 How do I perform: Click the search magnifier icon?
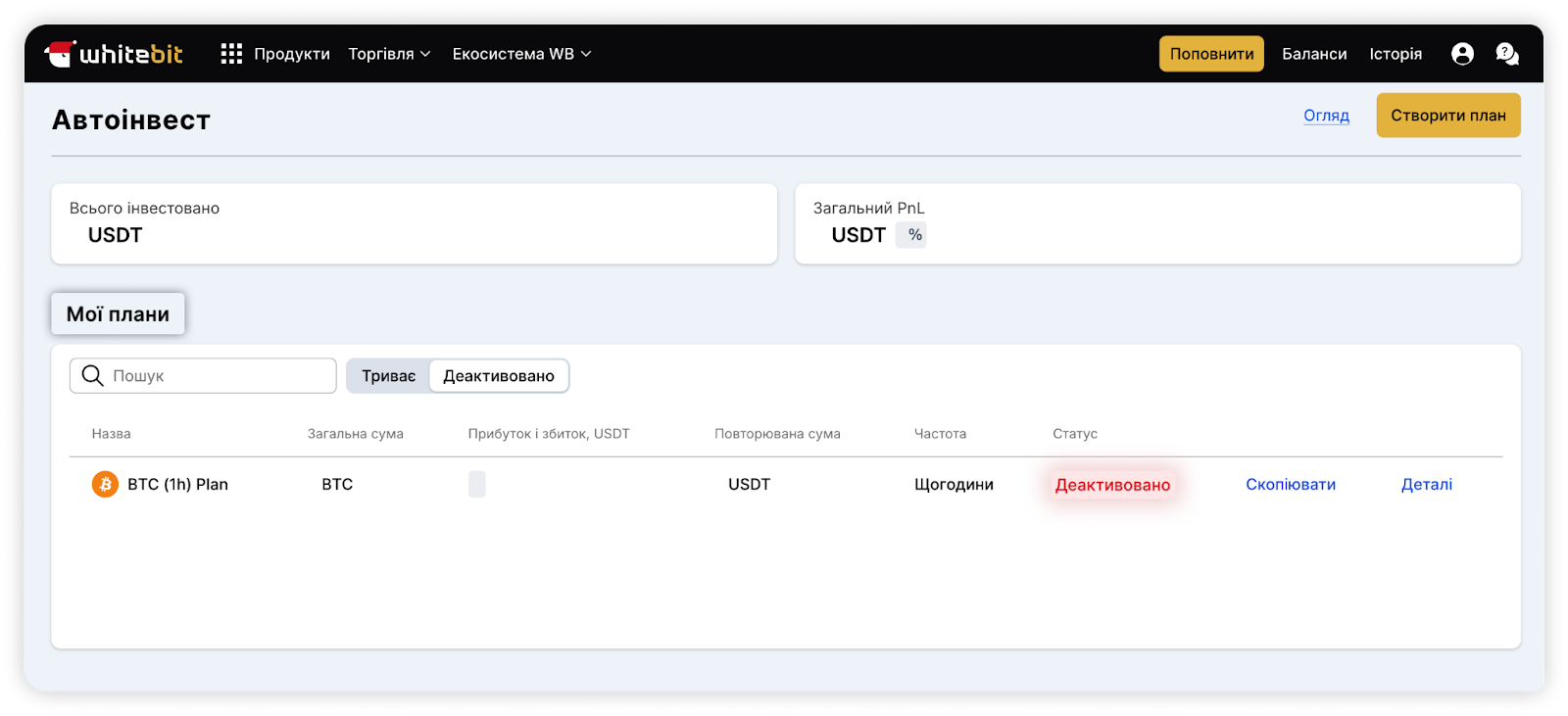(x=93, y=376)
